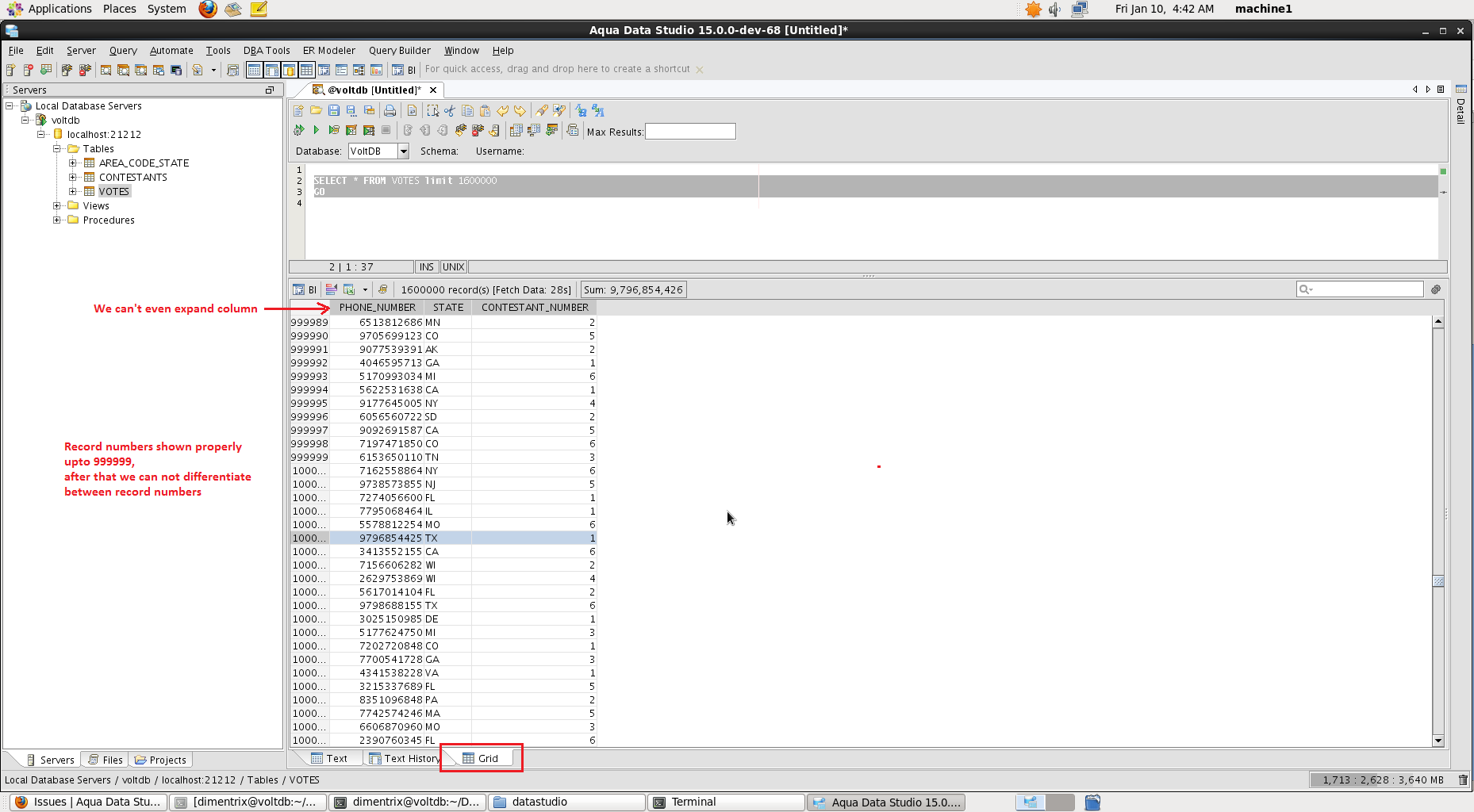This screenshot has width=1474, height=812.
Task: Open a script file with folder icon
Action: [x=316, y=111]
